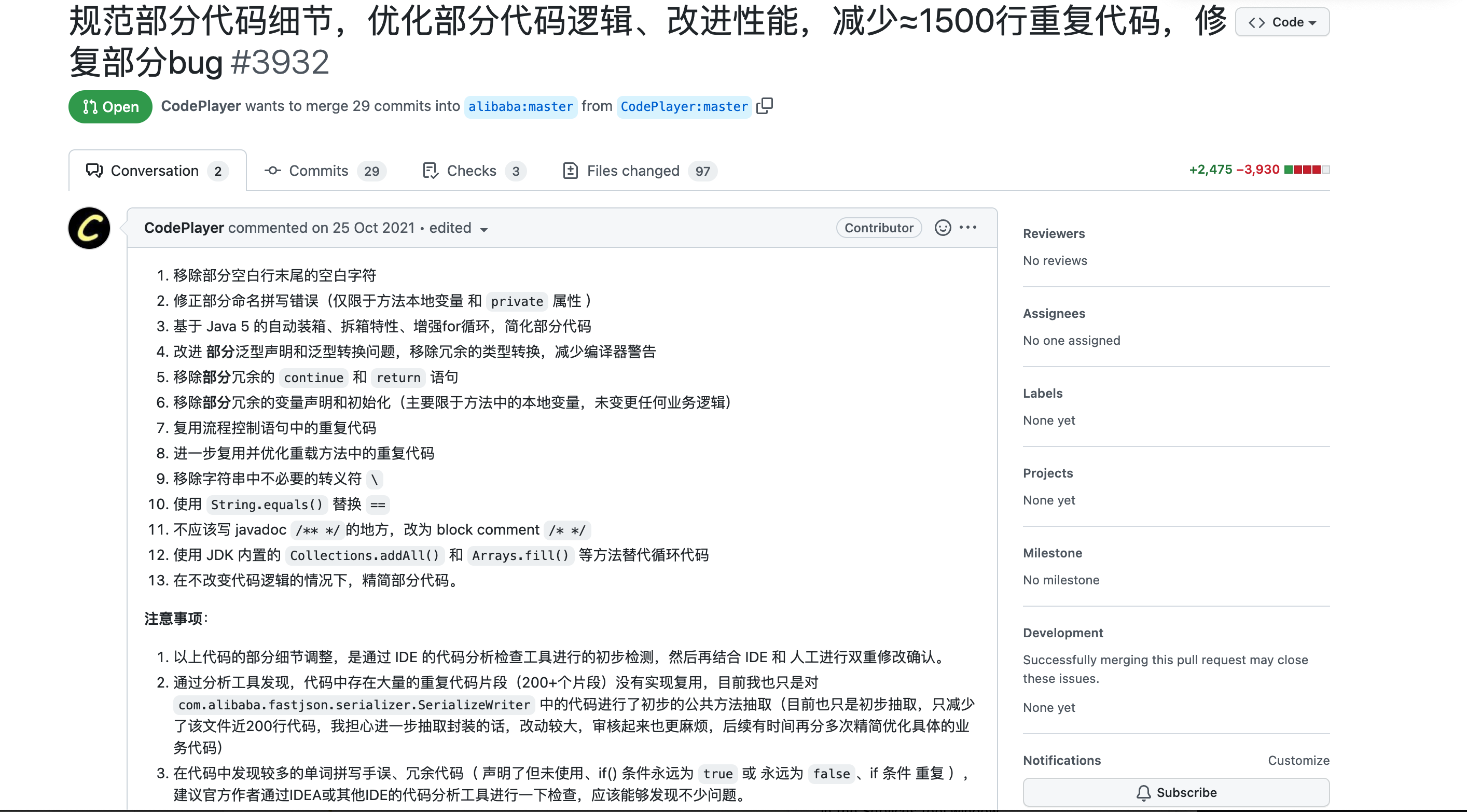Click the commit icon beside Commits
The width and height of the screenshot is (1467, 812).
[x=272, y=170]
